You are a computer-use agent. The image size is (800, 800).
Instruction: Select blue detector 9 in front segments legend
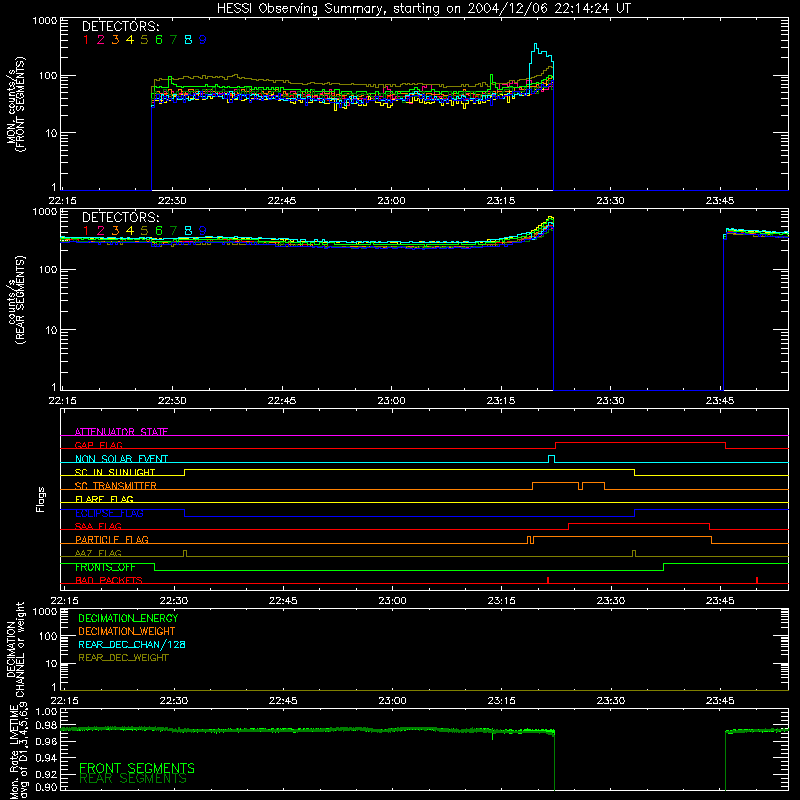pyautogui.click(x=203, y=40)
